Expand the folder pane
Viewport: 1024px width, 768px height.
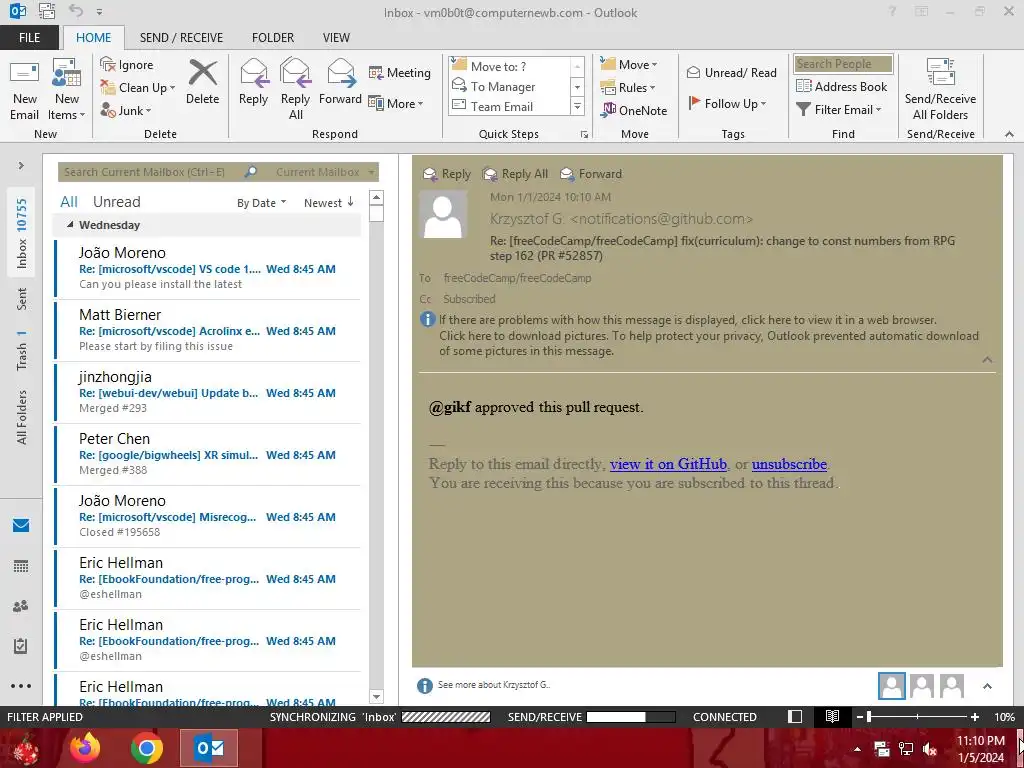click(21, 165)
